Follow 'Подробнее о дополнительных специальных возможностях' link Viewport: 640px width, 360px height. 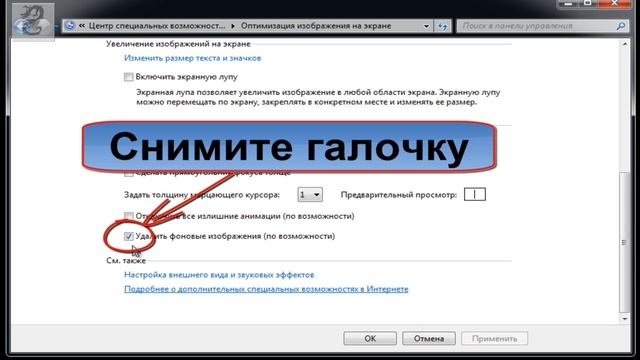pos(266,289)
